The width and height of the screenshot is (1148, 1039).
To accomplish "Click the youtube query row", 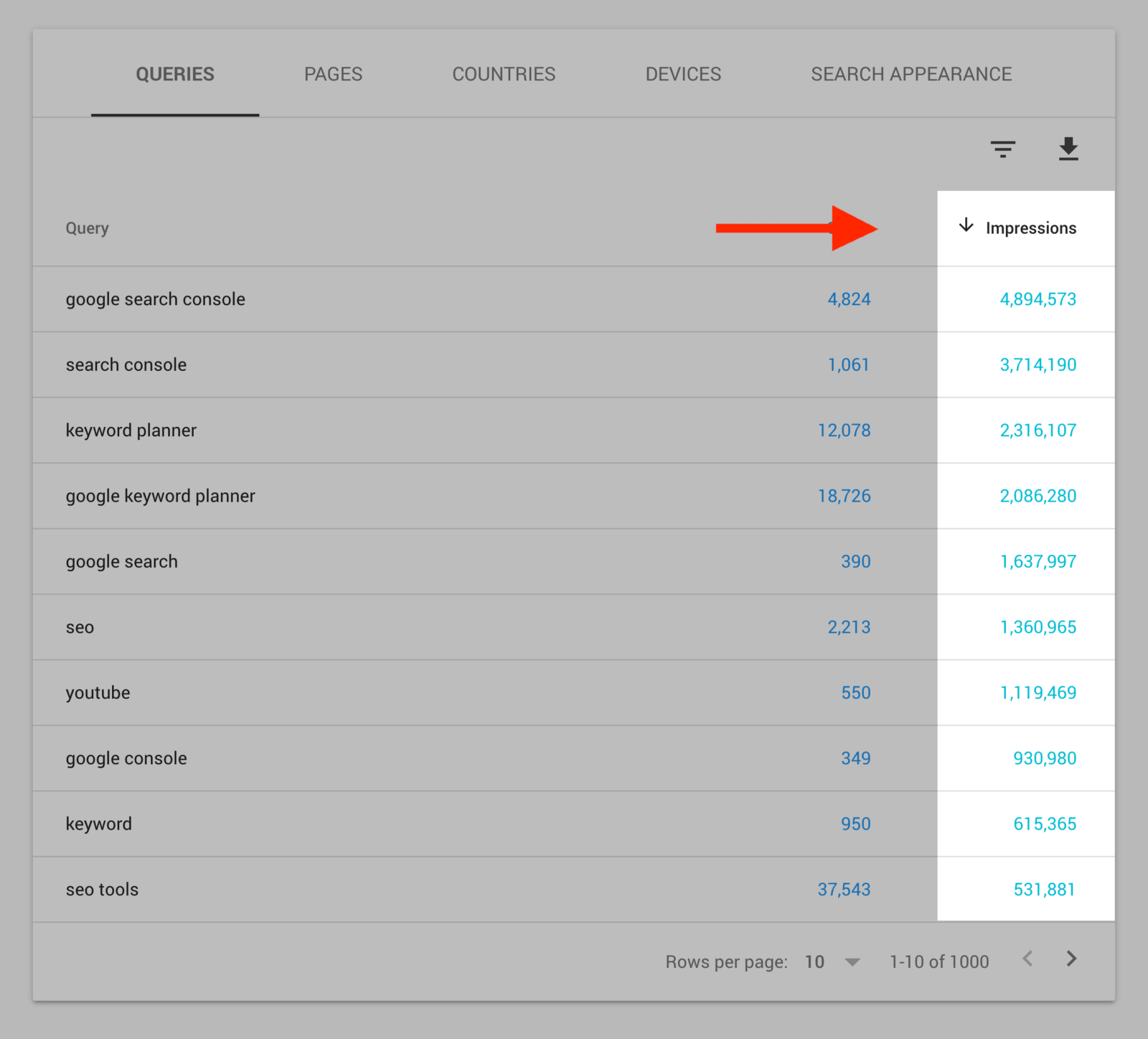I will [x=574, y=692].
